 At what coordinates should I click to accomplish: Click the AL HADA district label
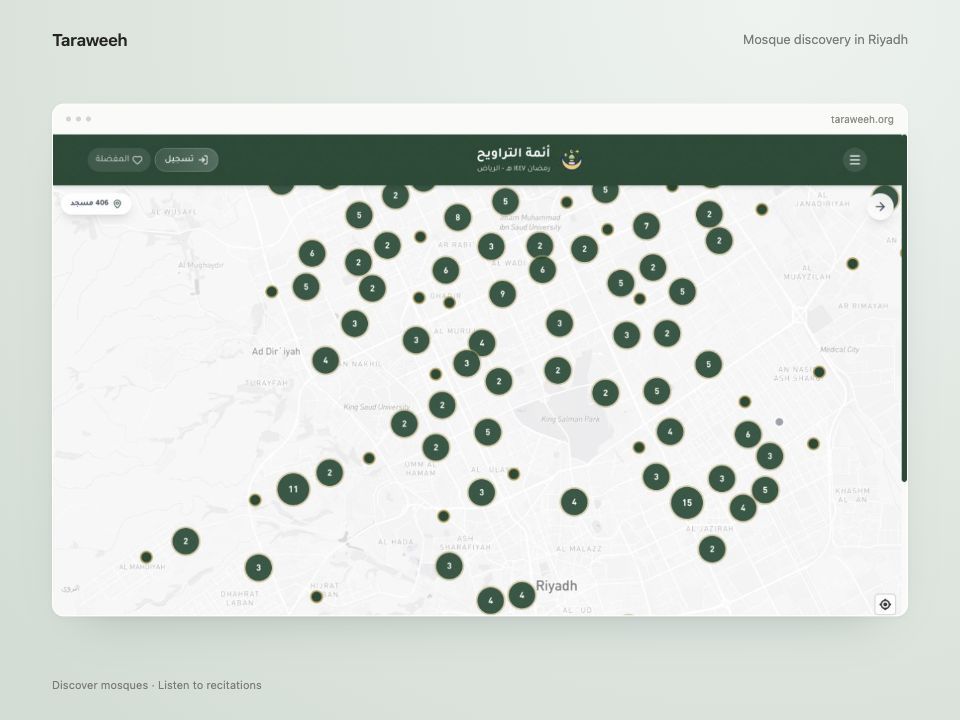pos(396,542)
